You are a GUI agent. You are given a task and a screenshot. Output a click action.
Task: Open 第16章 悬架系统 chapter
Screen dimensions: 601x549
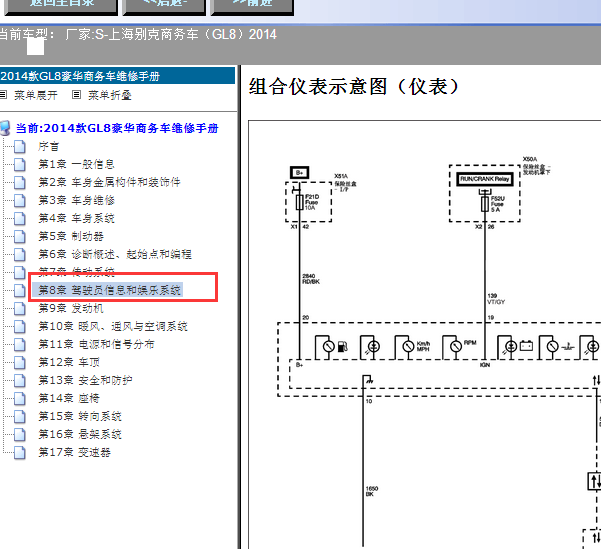coord(80,434)
